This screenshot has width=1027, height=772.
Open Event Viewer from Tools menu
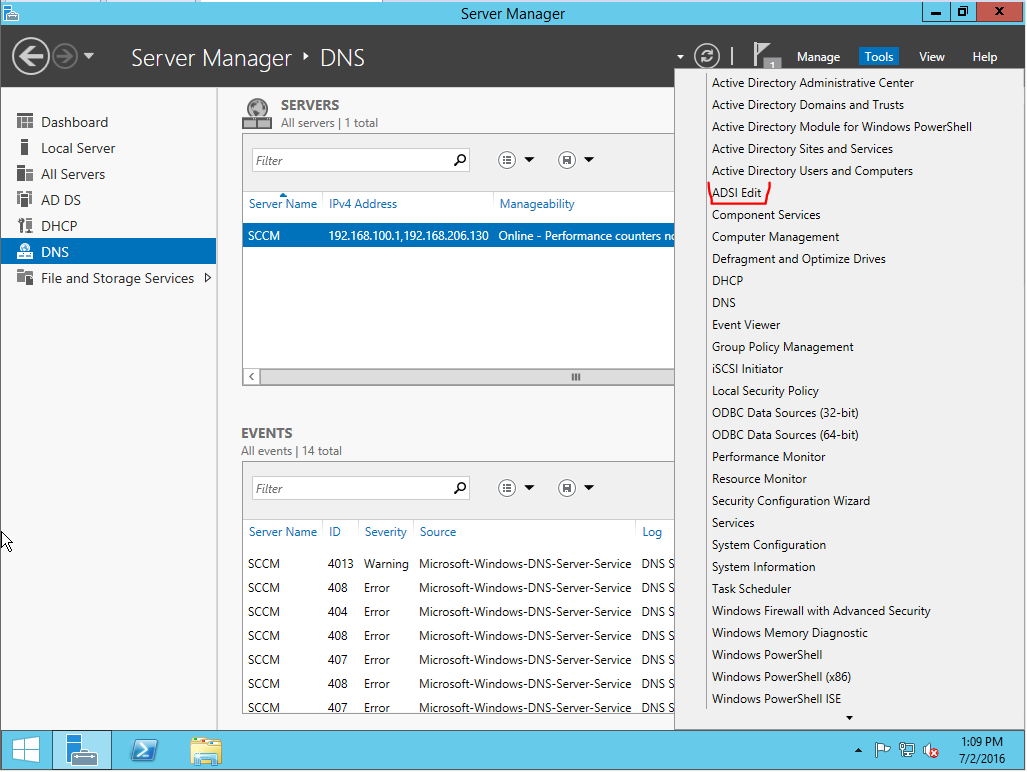tap(746, 325)
